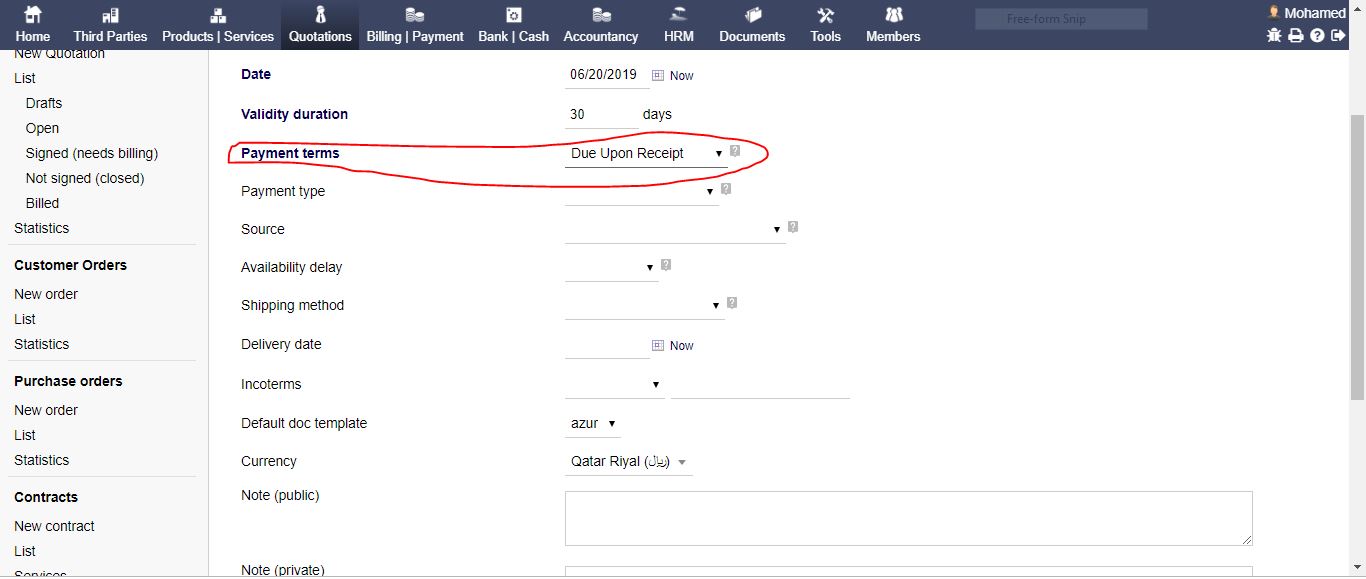The height and width of the screenshot is (579, 1366).
Task: Click the logout icon
Action: coord(1339,35)
